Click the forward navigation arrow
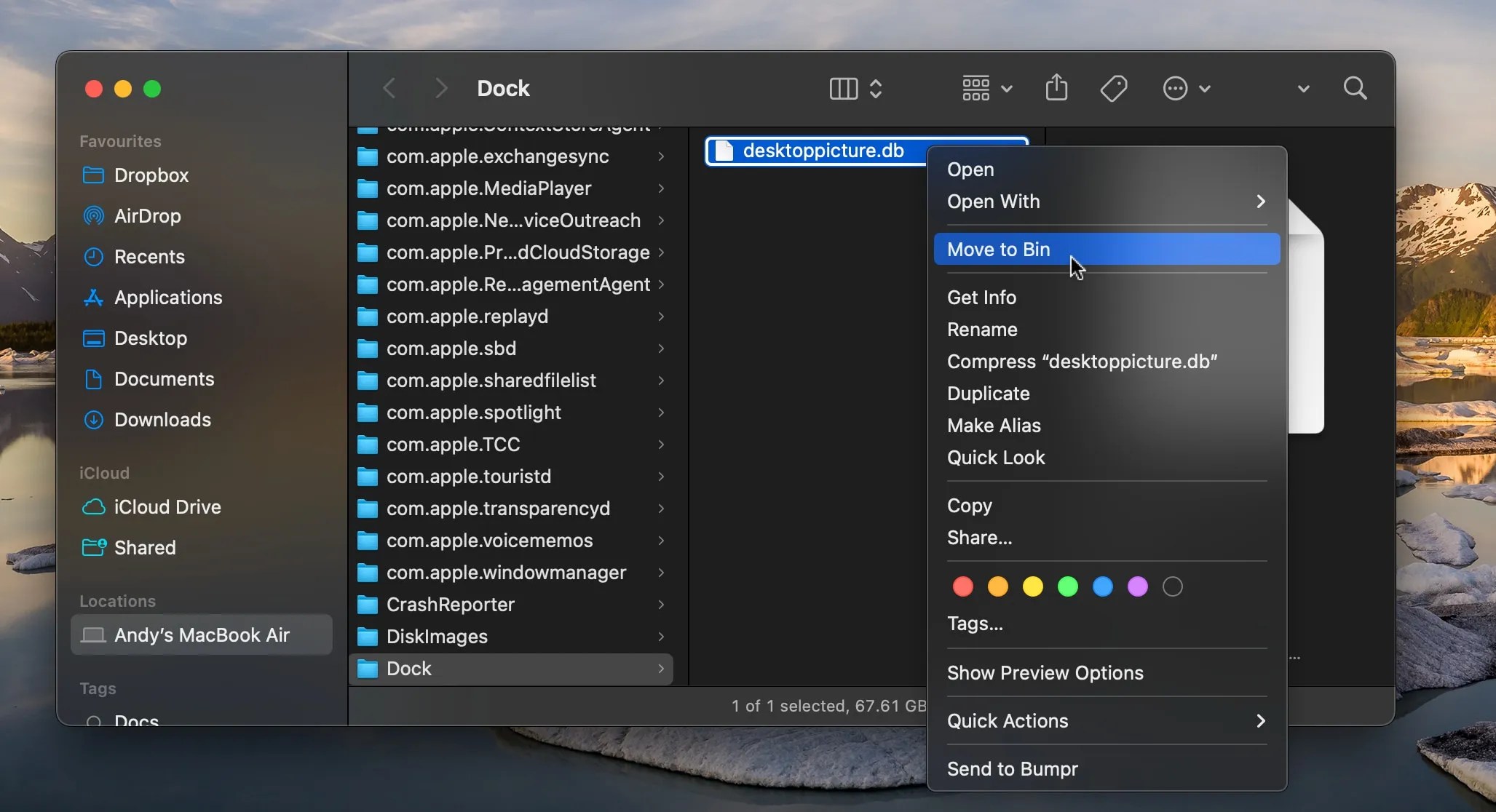This screenshot has height=812, width=1496. pyautogui.click(x=440, y=87)
